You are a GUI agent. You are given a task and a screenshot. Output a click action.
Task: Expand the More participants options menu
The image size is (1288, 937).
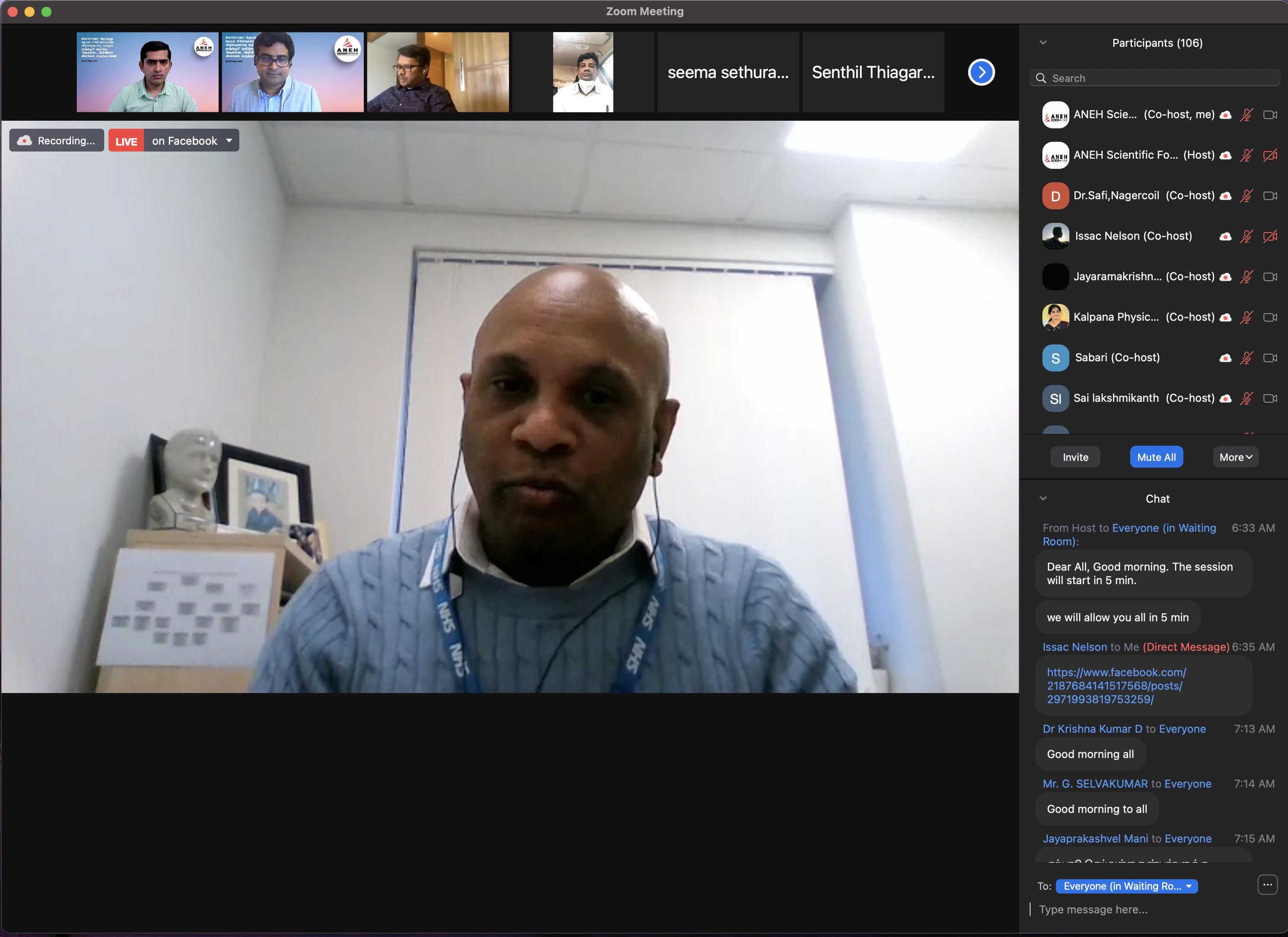click(1235, 457)
